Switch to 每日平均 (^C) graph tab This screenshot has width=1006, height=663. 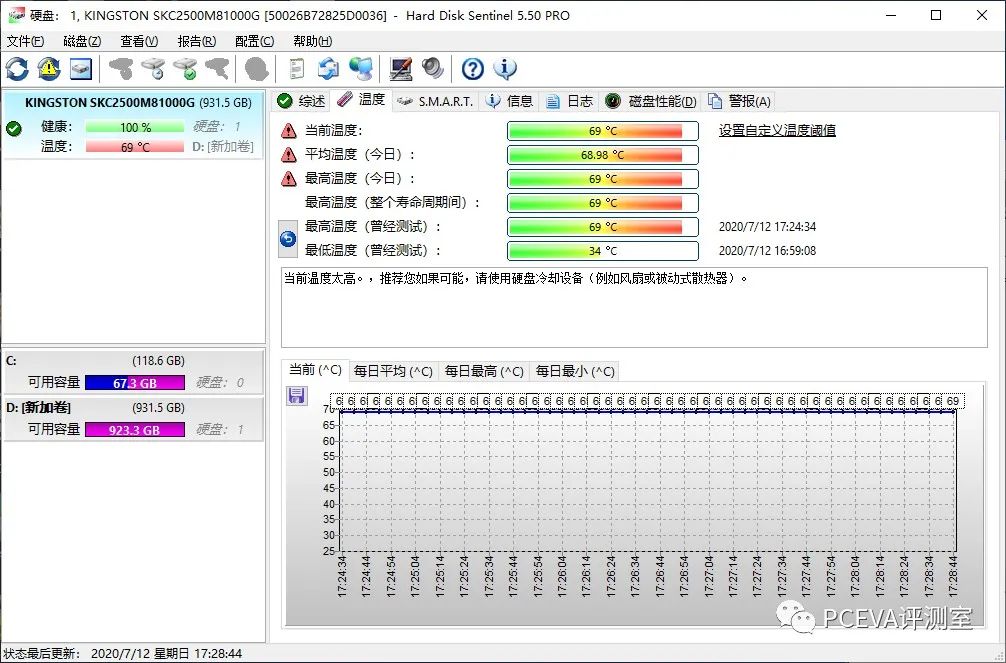pyautogui.click(x=393, y=371)
